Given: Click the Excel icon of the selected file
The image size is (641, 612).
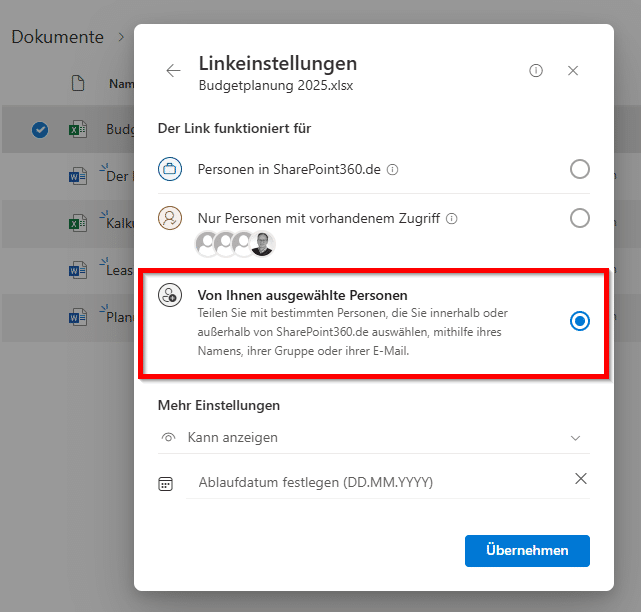Looking at the screenshot, I should 78,129.
